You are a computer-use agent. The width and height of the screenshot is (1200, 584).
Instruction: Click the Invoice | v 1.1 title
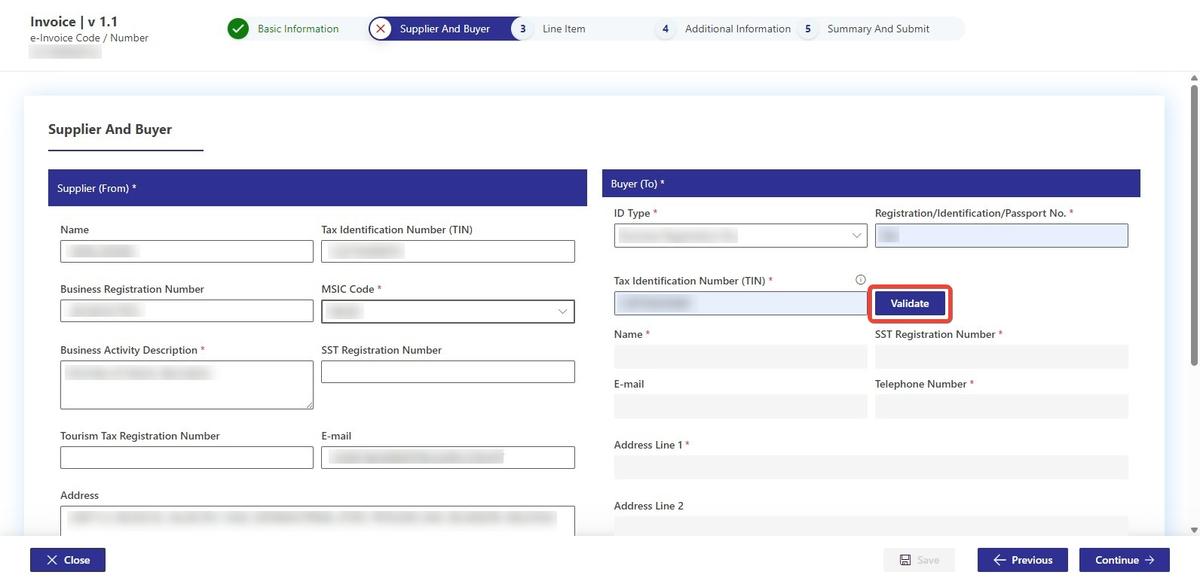74,21
